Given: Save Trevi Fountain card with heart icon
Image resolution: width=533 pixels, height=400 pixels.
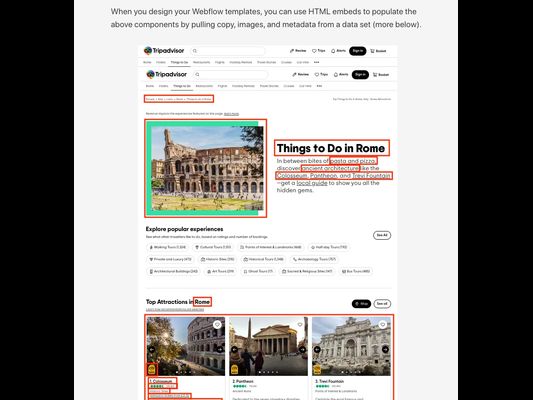Looking at the screenshot, I should pos(383,325).
